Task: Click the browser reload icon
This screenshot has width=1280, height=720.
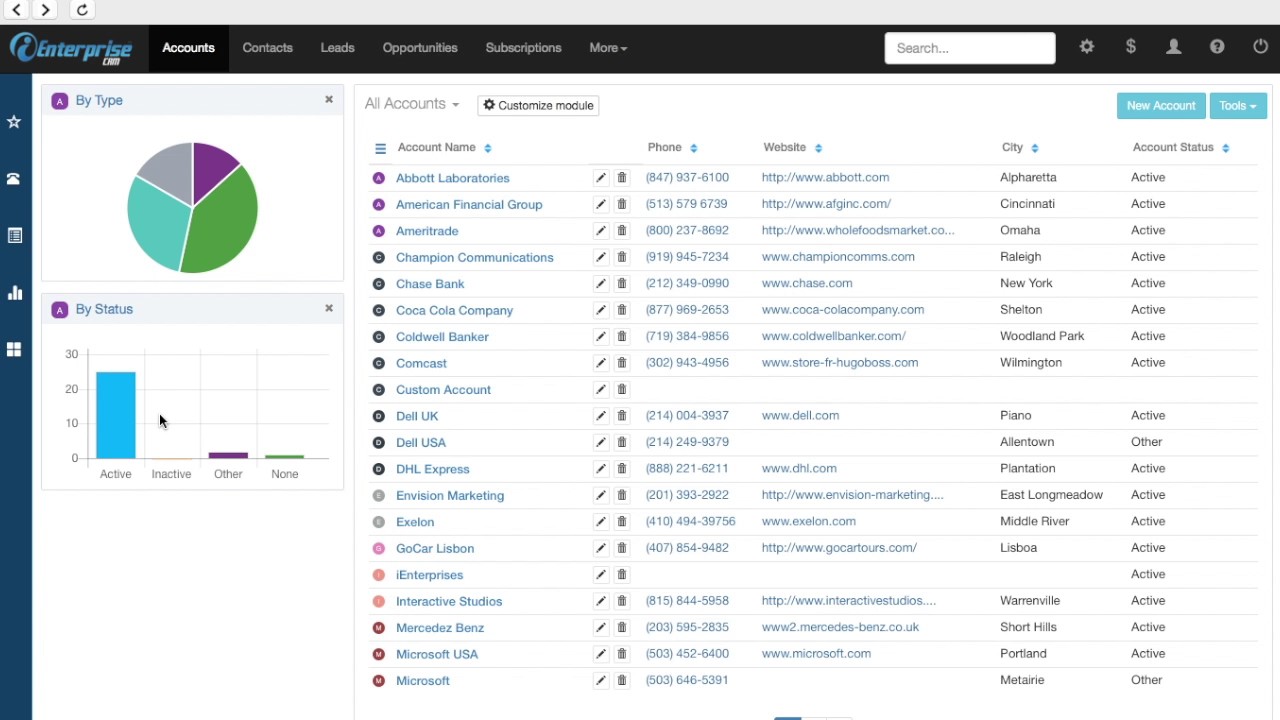Action: click(x=82, y=10)
